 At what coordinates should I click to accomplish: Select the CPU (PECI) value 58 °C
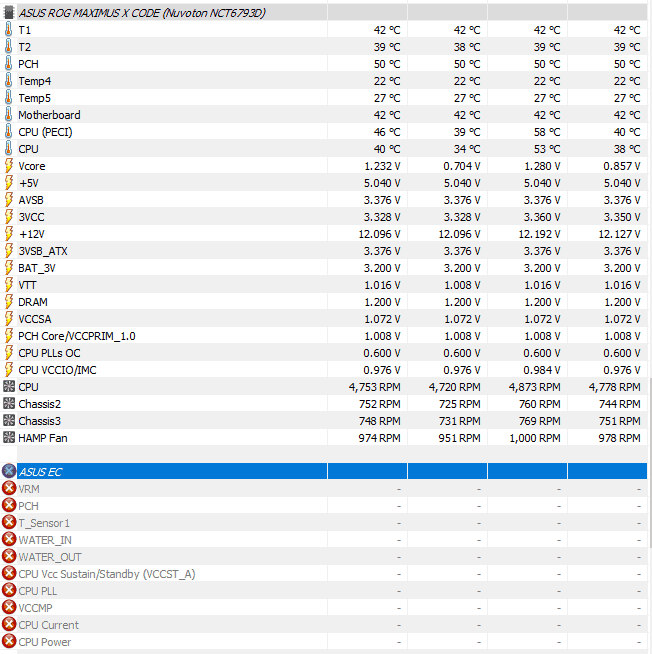(547, 132)
